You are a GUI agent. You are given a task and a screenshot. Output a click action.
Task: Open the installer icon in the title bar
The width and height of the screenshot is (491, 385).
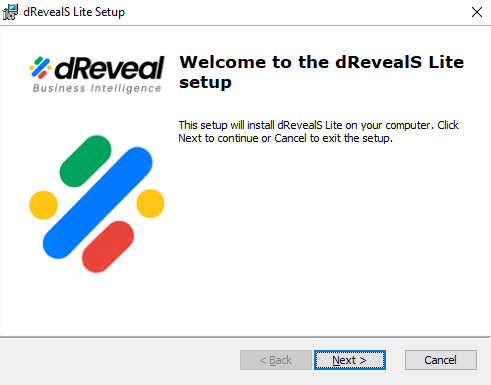(10, 12)
